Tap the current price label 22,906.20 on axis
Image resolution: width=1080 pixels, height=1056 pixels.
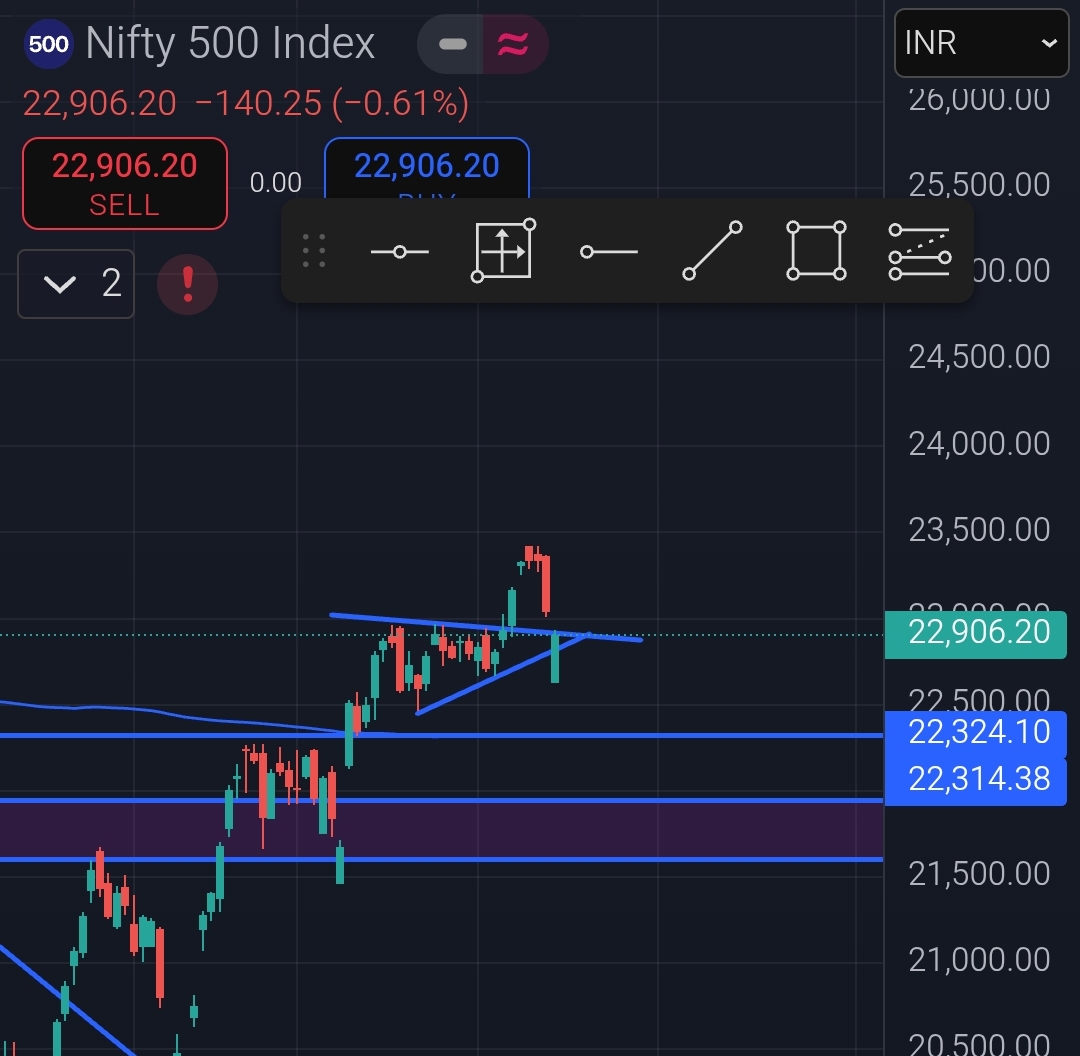coord(978,632)
